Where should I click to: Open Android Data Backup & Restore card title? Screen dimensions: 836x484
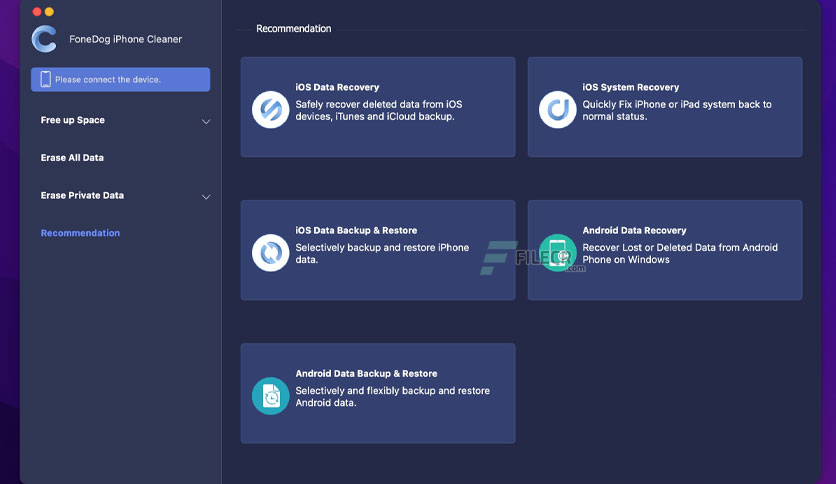[x=366, y=374]
